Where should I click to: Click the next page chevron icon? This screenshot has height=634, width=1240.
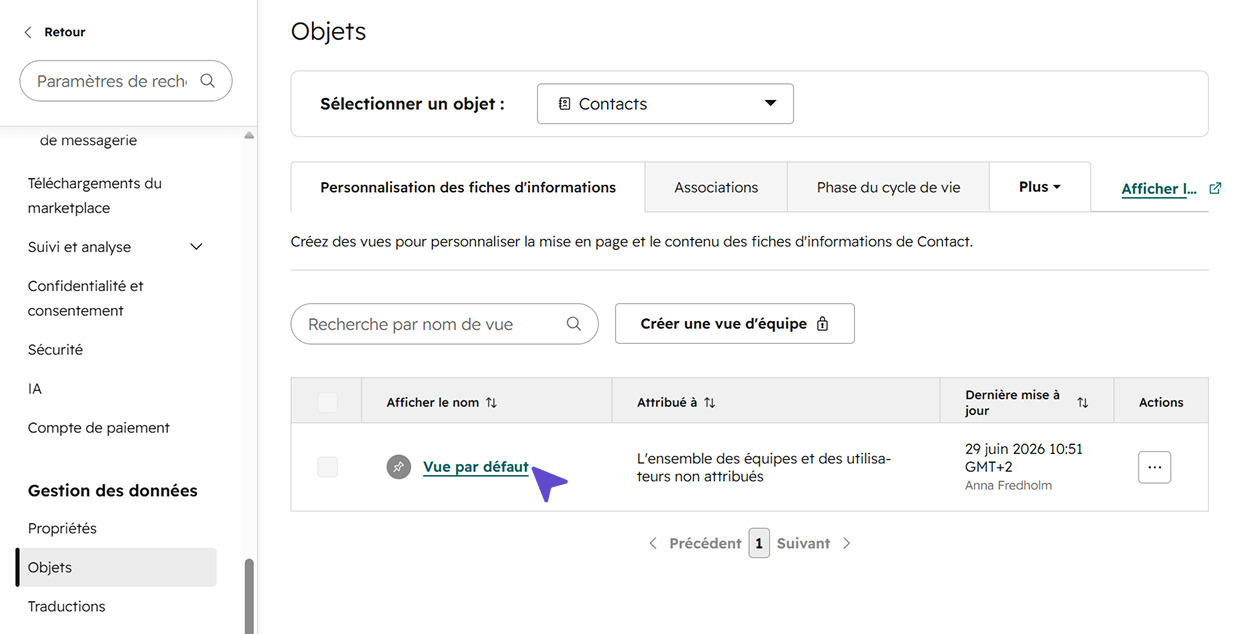pyautogui.click(x=847, y=543)
